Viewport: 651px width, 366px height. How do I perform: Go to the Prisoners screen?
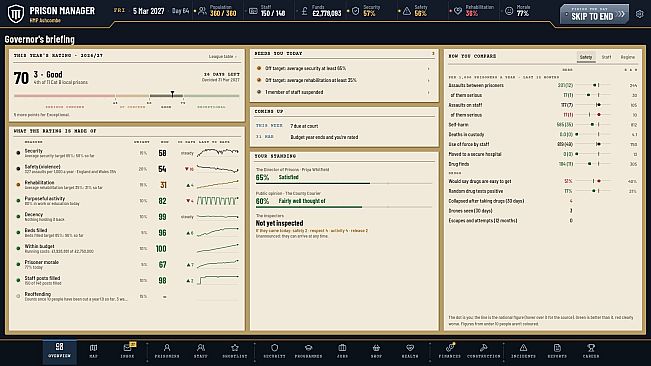167,351
